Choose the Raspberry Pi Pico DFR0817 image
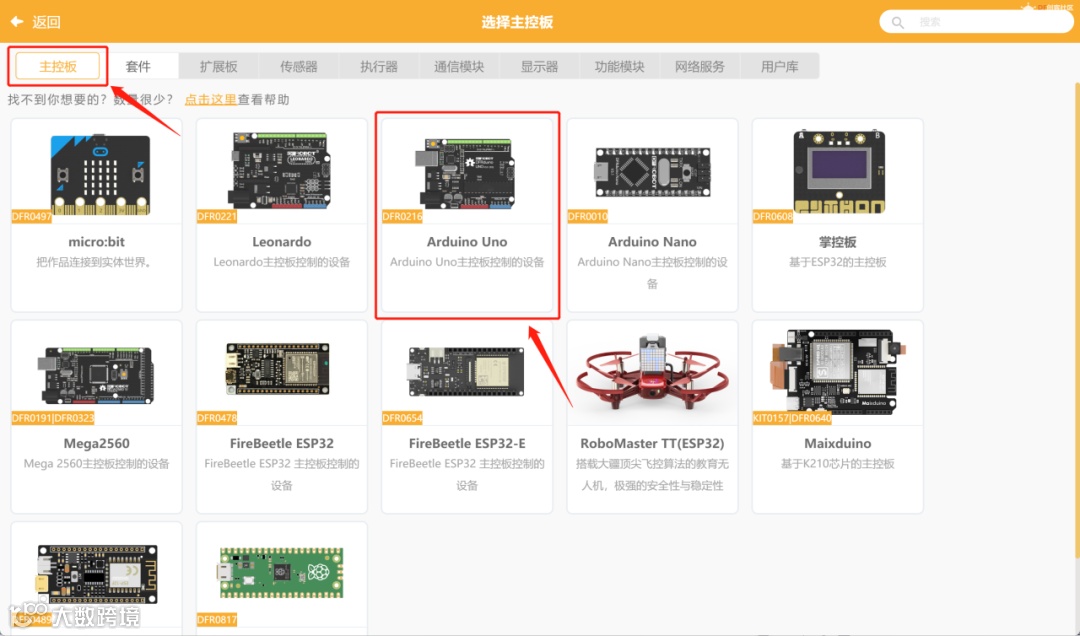This screenshot has height=636, width=1080. click(x=282, y=573)
